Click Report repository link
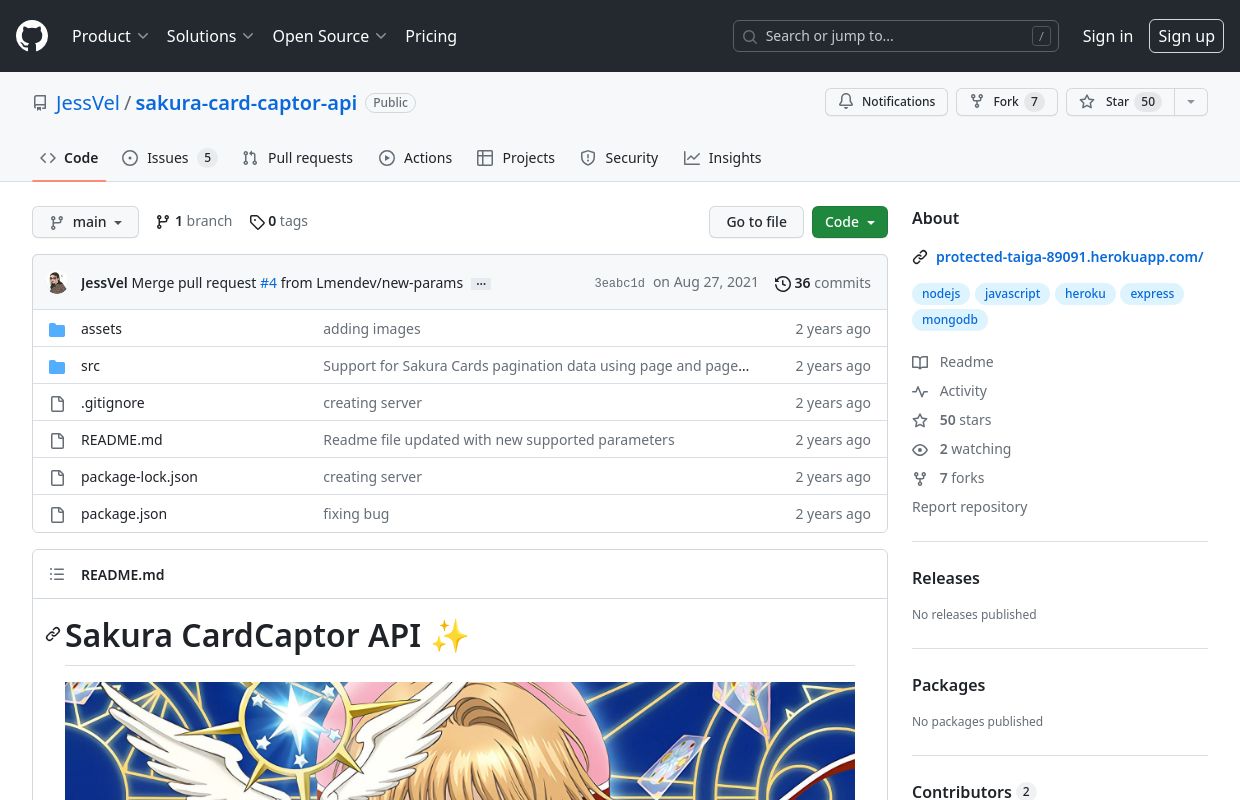The image size is (1240, 800). click(x=970, y=507)
